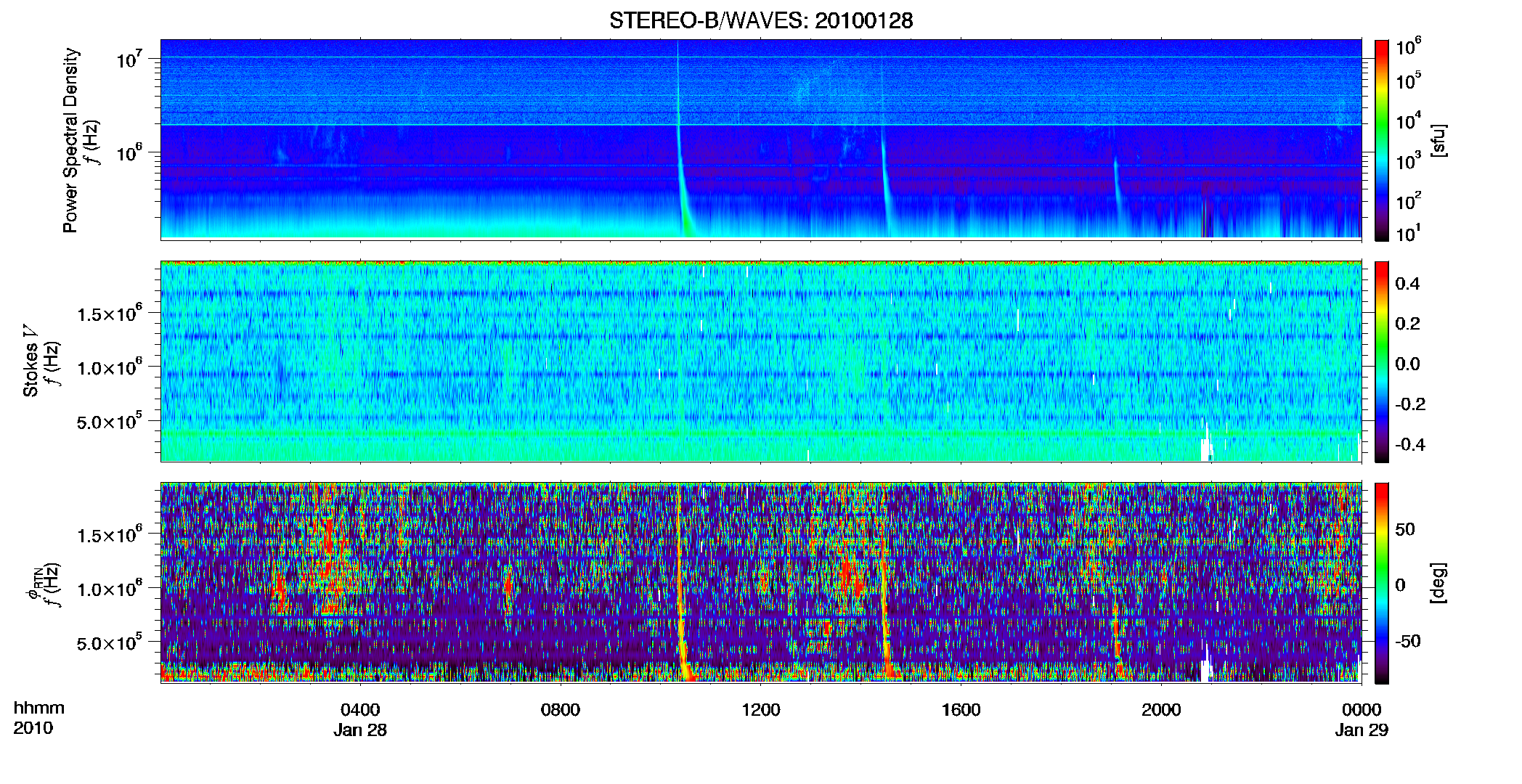Click the 0400 time axis label

coord(360,710)
